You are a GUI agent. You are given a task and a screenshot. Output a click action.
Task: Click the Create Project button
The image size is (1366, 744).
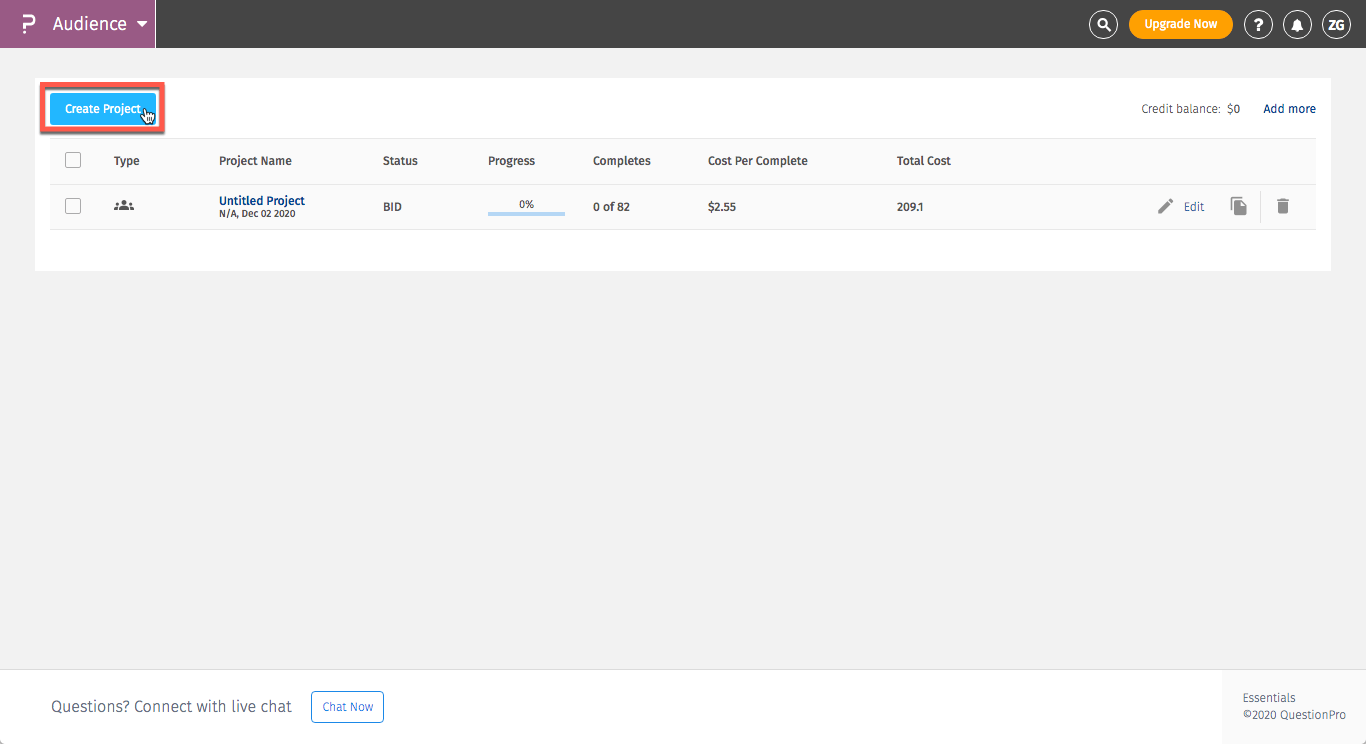point(102,108)
